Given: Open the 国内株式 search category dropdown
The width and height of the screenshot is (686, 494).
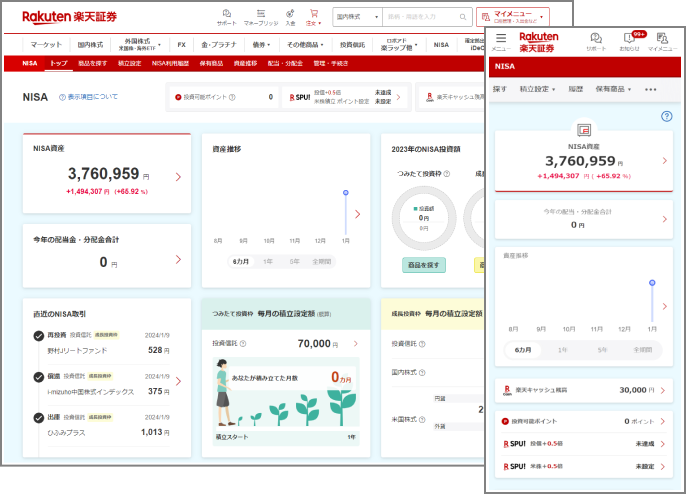Looking at the screenshot, I should click(357, 17).
